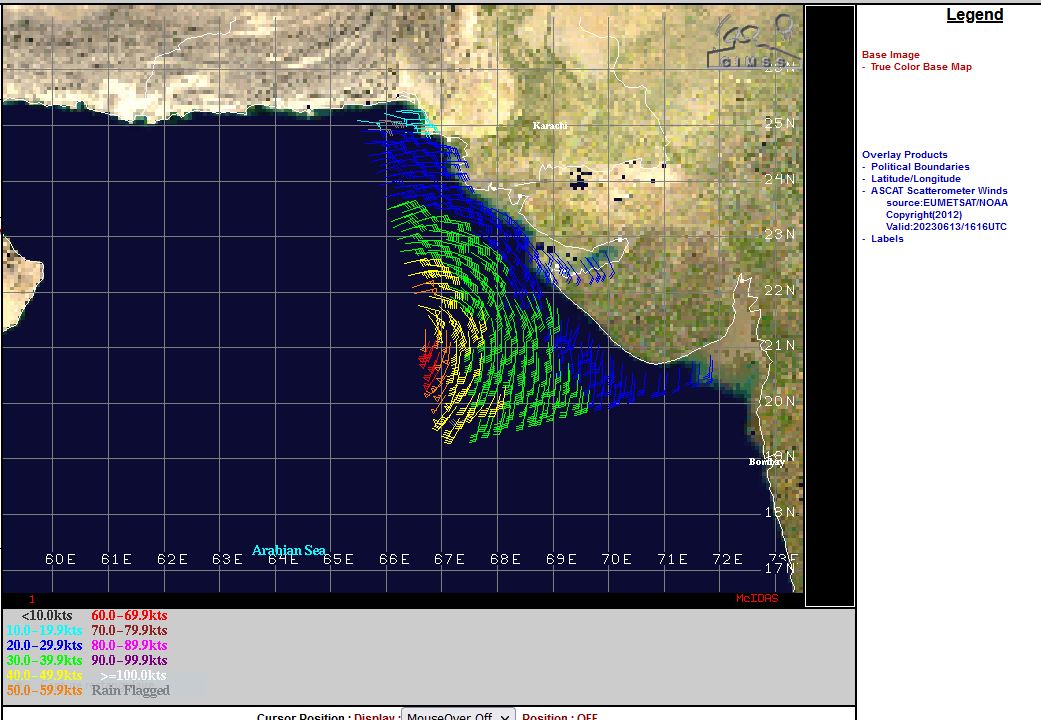Click the 80.0-89.9kts magenta legend entry
Viewport: 1041px width, 720px height.
[129, 646]
